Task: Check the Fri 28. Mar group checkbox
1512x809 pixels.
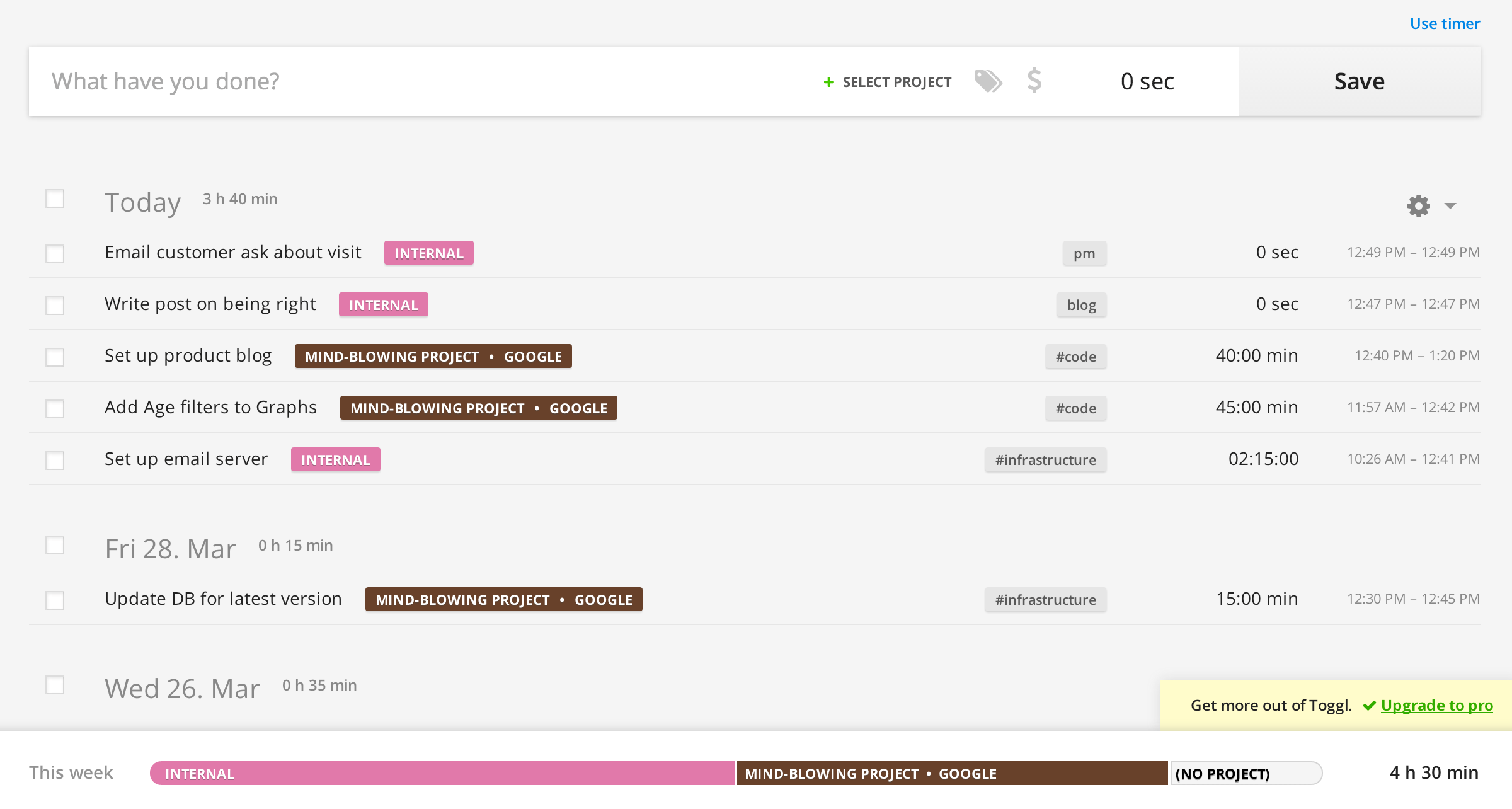Action: (55, 545)
